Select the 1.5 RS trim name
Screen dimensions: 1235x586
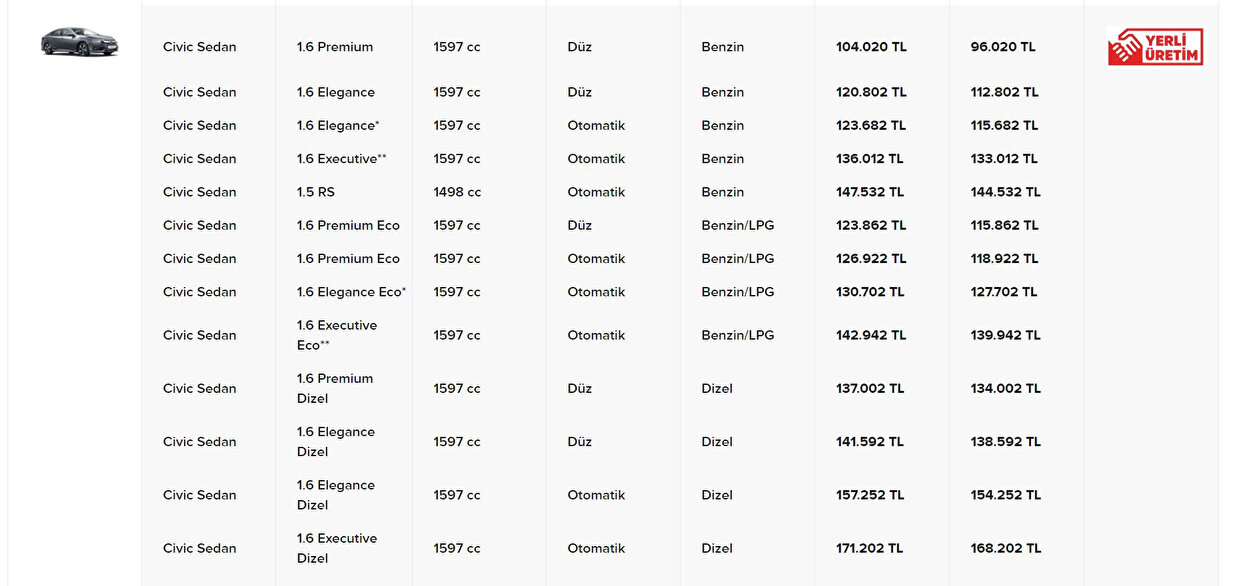point(316,192)
